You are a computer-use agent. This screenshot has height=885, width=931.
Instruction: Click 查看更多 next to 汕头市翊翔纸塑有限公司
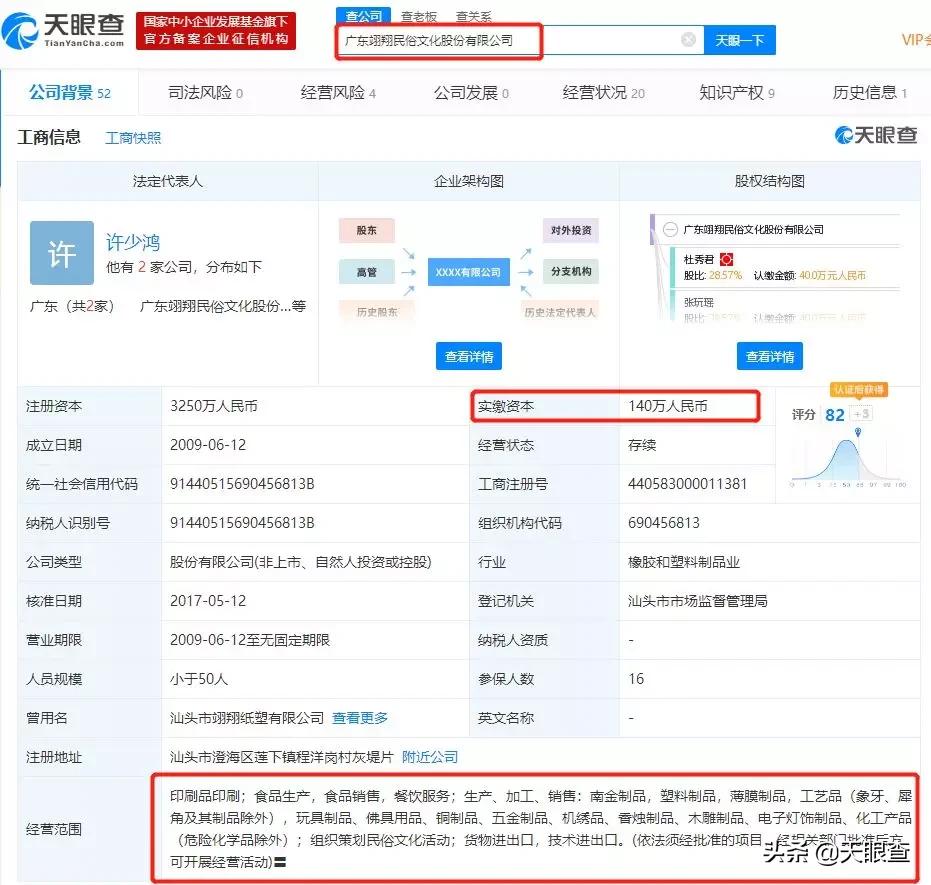359,718
